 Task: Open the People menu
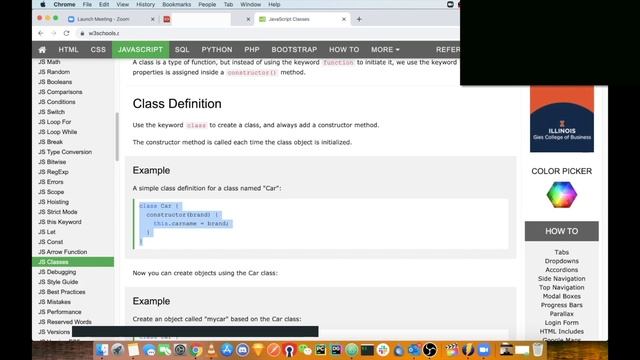point(207,4)
